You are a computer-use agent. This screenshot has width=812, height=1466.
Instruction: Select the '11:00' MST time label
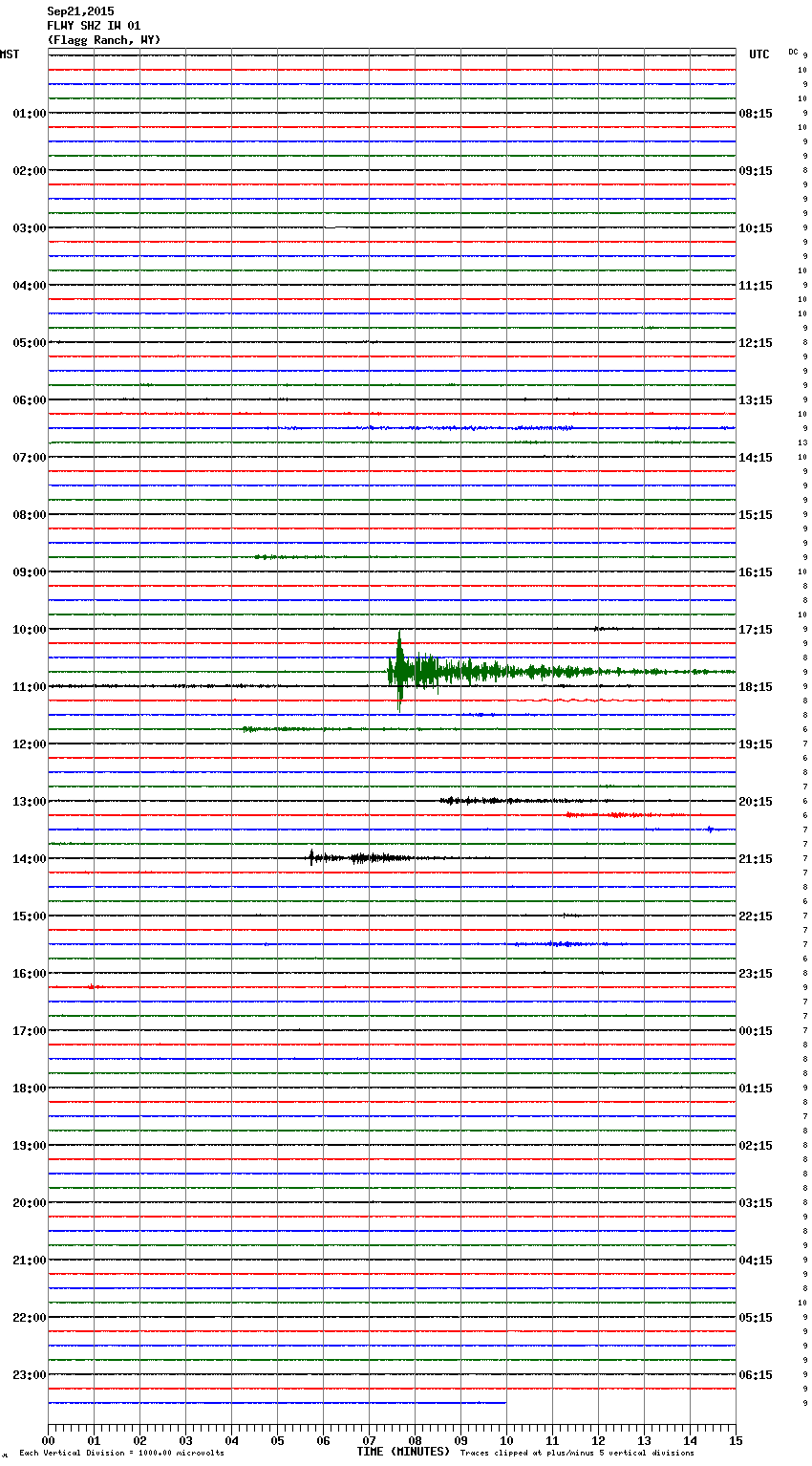tap(30, 687)
